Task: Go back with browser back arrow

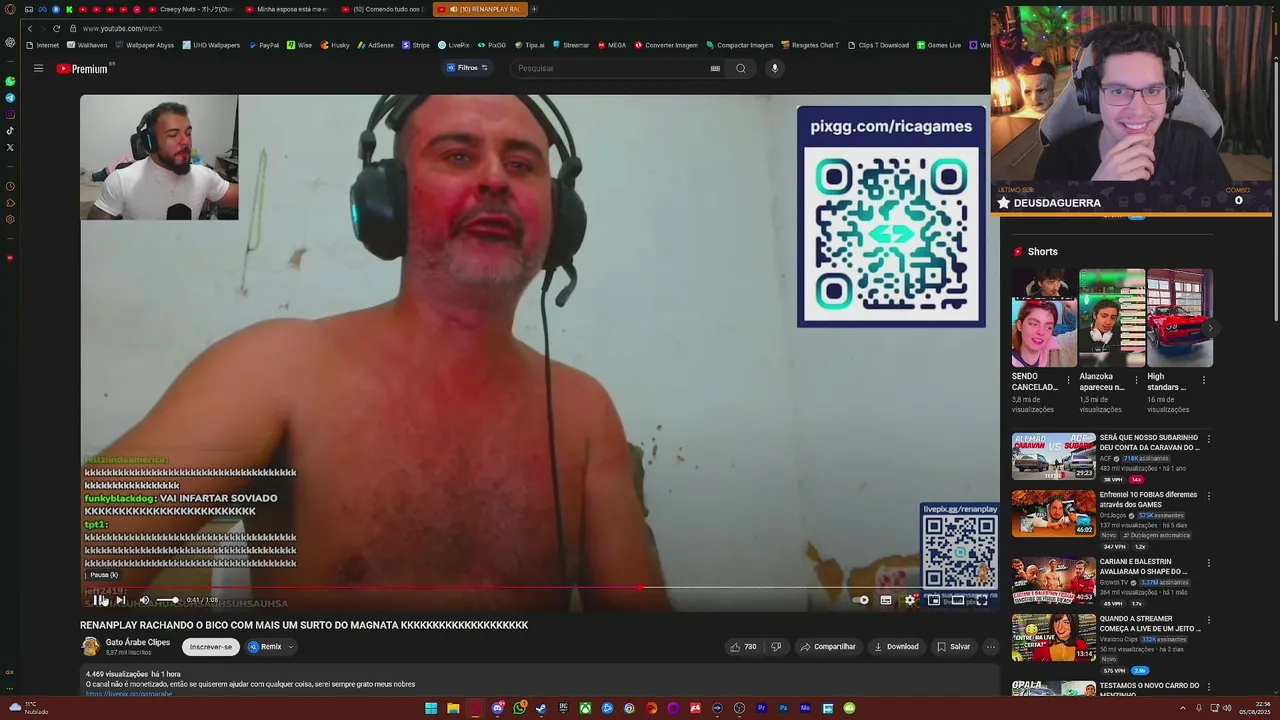Action: [x=30, y=28]
